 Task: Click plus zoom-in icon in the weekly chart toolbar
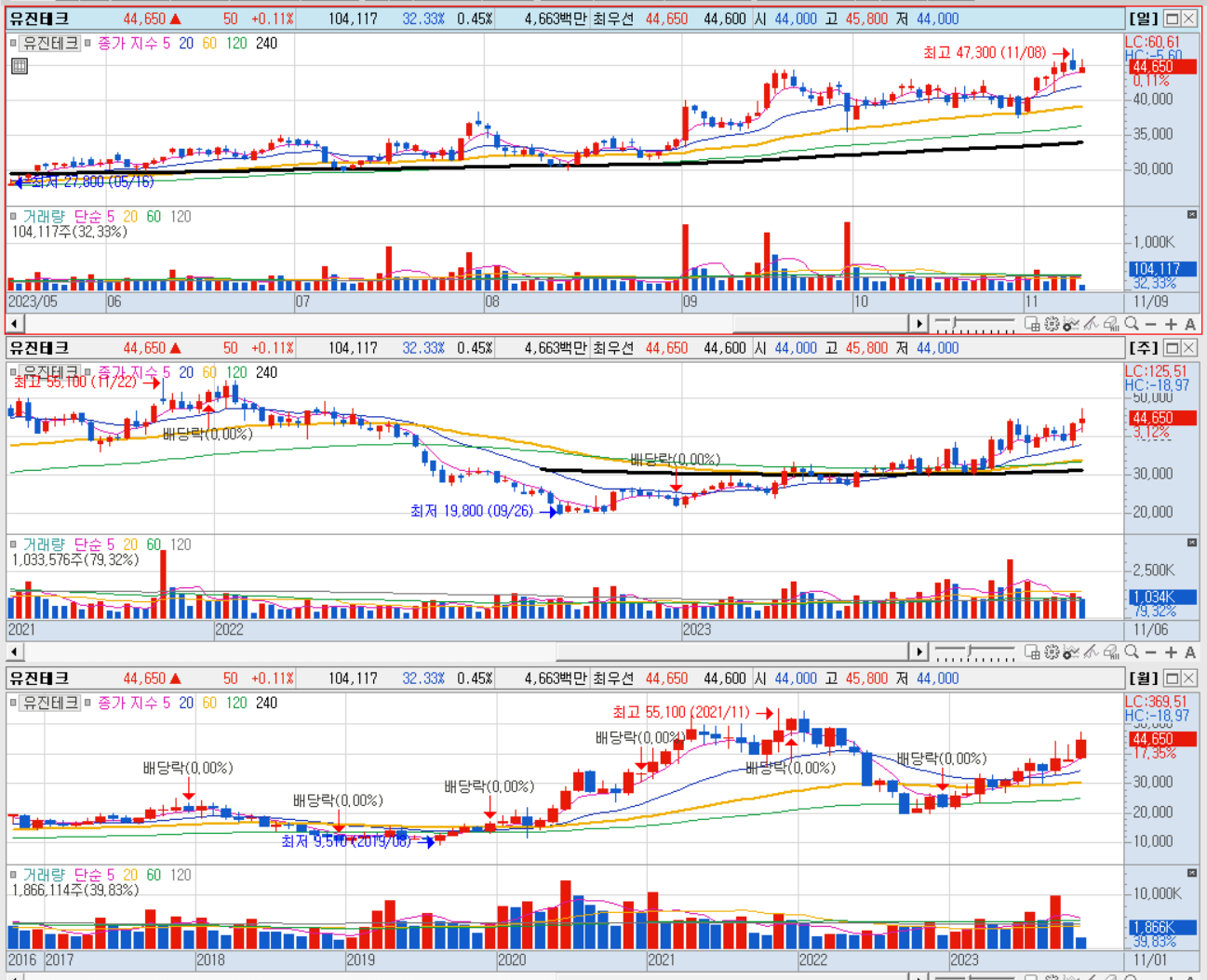point(1171,651)
